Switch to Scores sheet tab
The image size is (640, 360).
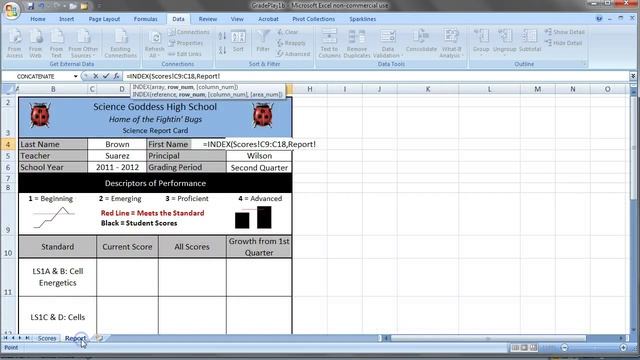tap(47, 338)
